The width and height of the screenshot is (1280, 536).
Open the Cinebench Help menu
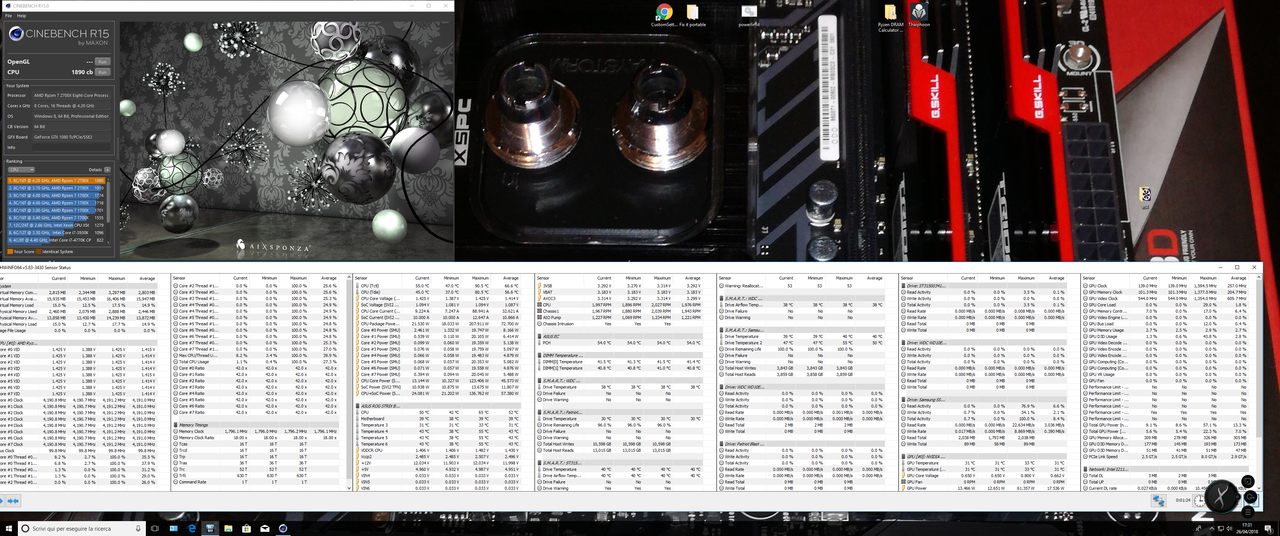[x=21, y=16]
